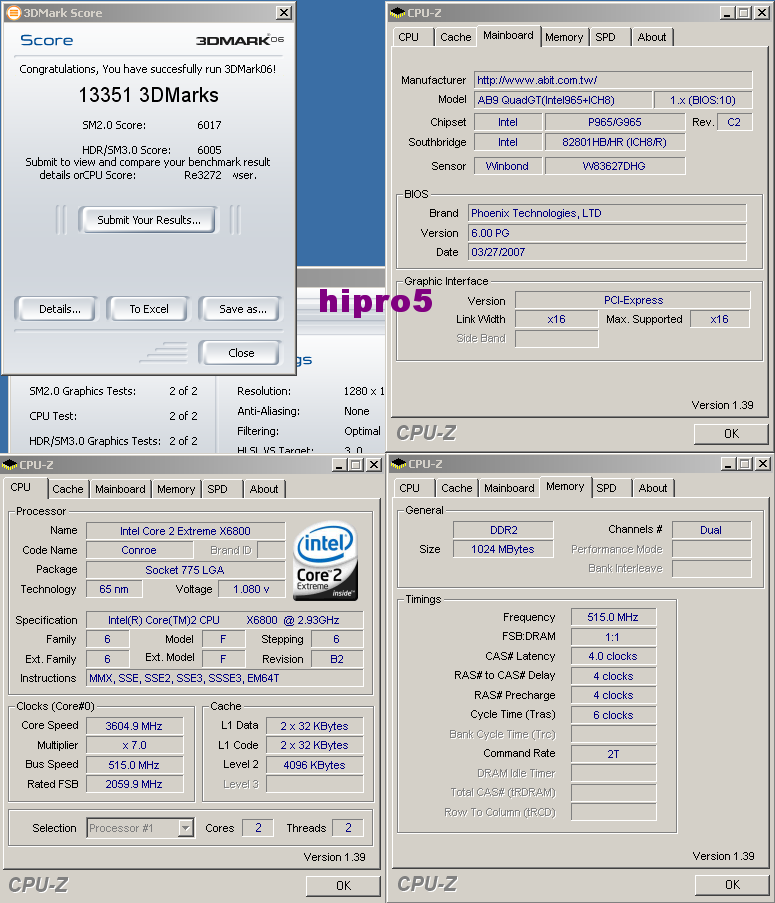The image size is (775, 903).
Task: Click the memory frequency 515.0 MHz value
Action: (x=613, y=617)
